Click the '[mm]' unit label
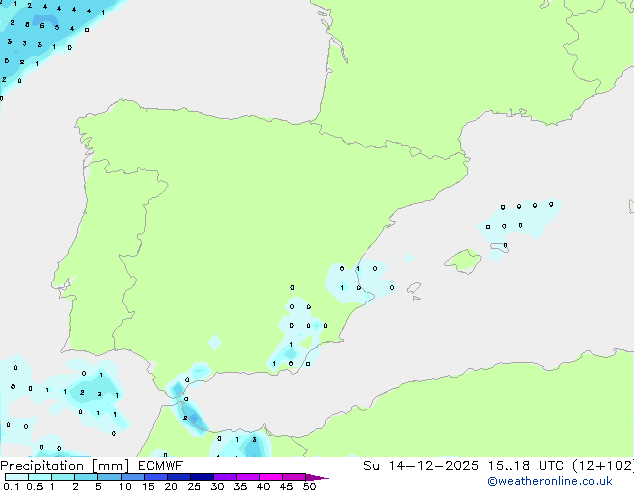634x490 pixels. point(111,466)
